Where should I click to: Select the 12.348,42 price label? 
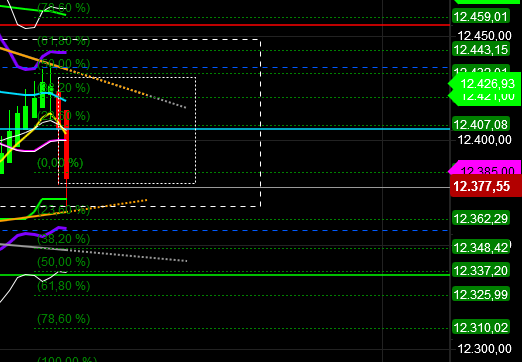(x=481, y=248)
